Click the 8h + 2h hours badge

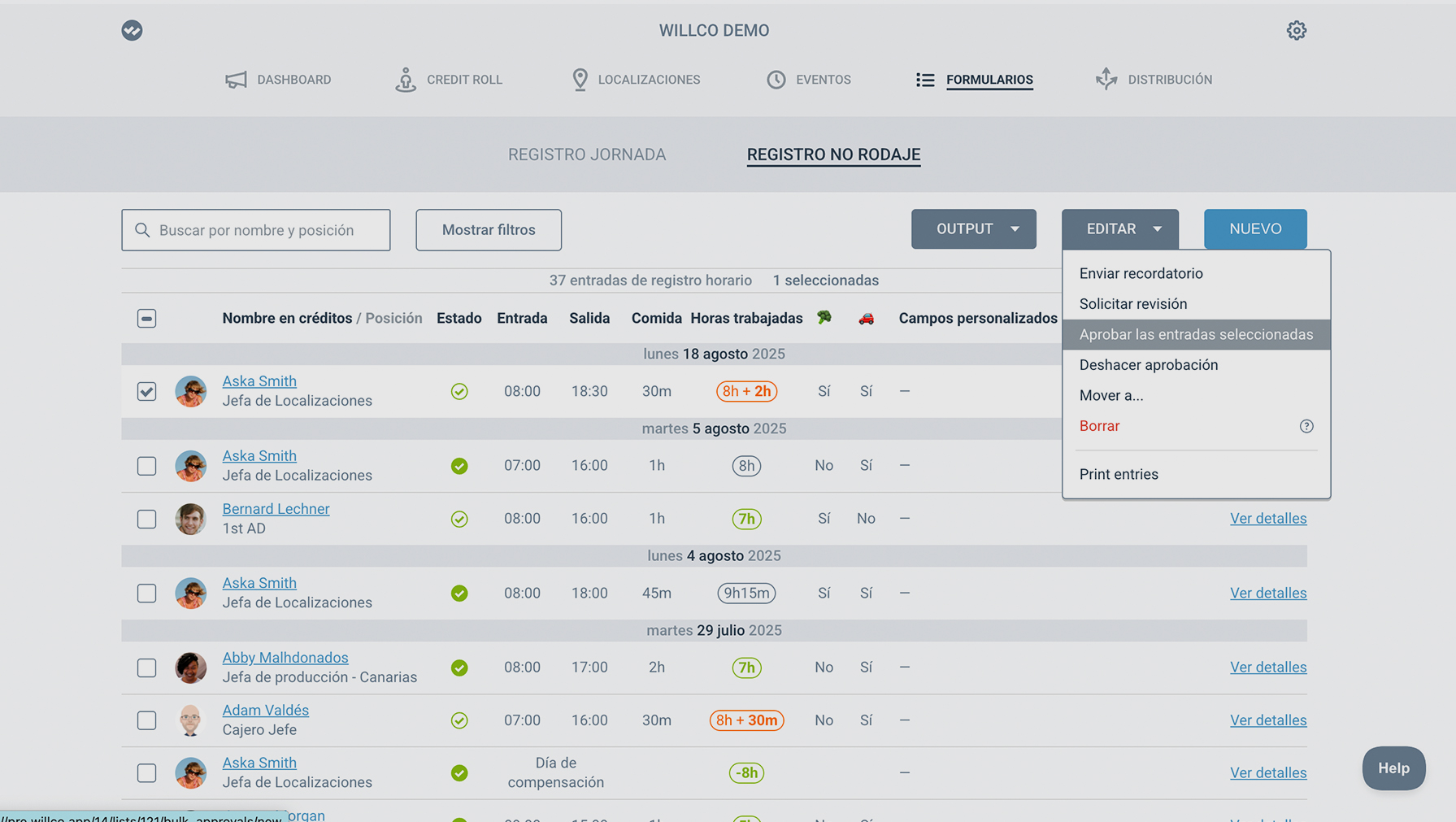coord(745,391)
